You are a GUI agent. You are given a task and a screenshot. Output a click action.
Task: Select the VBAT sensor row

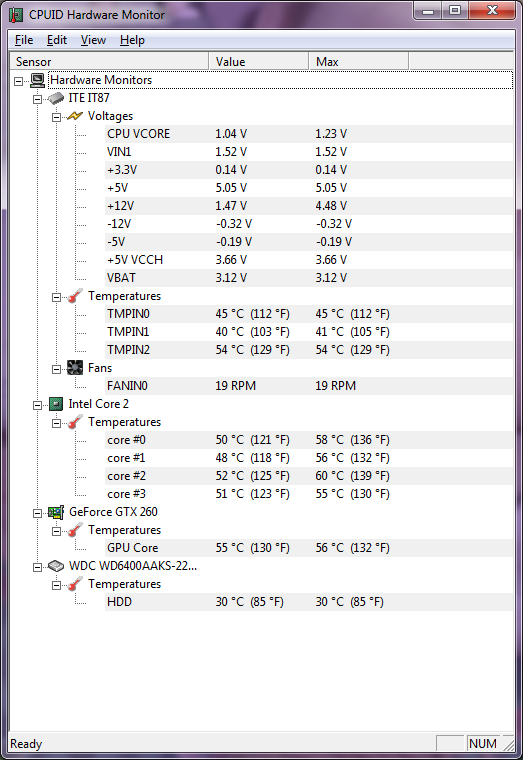point(309,278)
